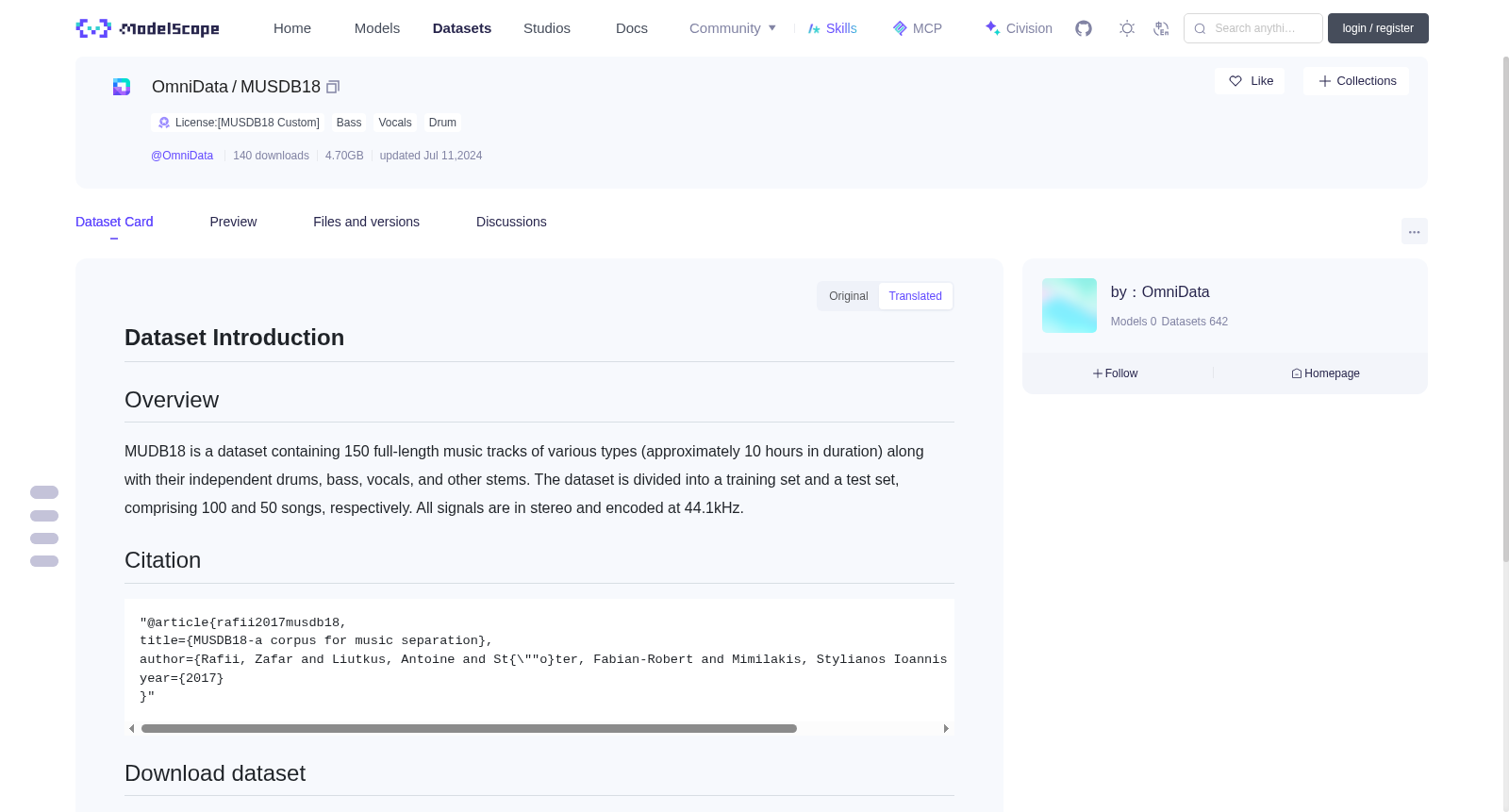This screenshot has width=1509, height=812.
Task: Click the '4.70GB' size text
Action: point(344,156)
